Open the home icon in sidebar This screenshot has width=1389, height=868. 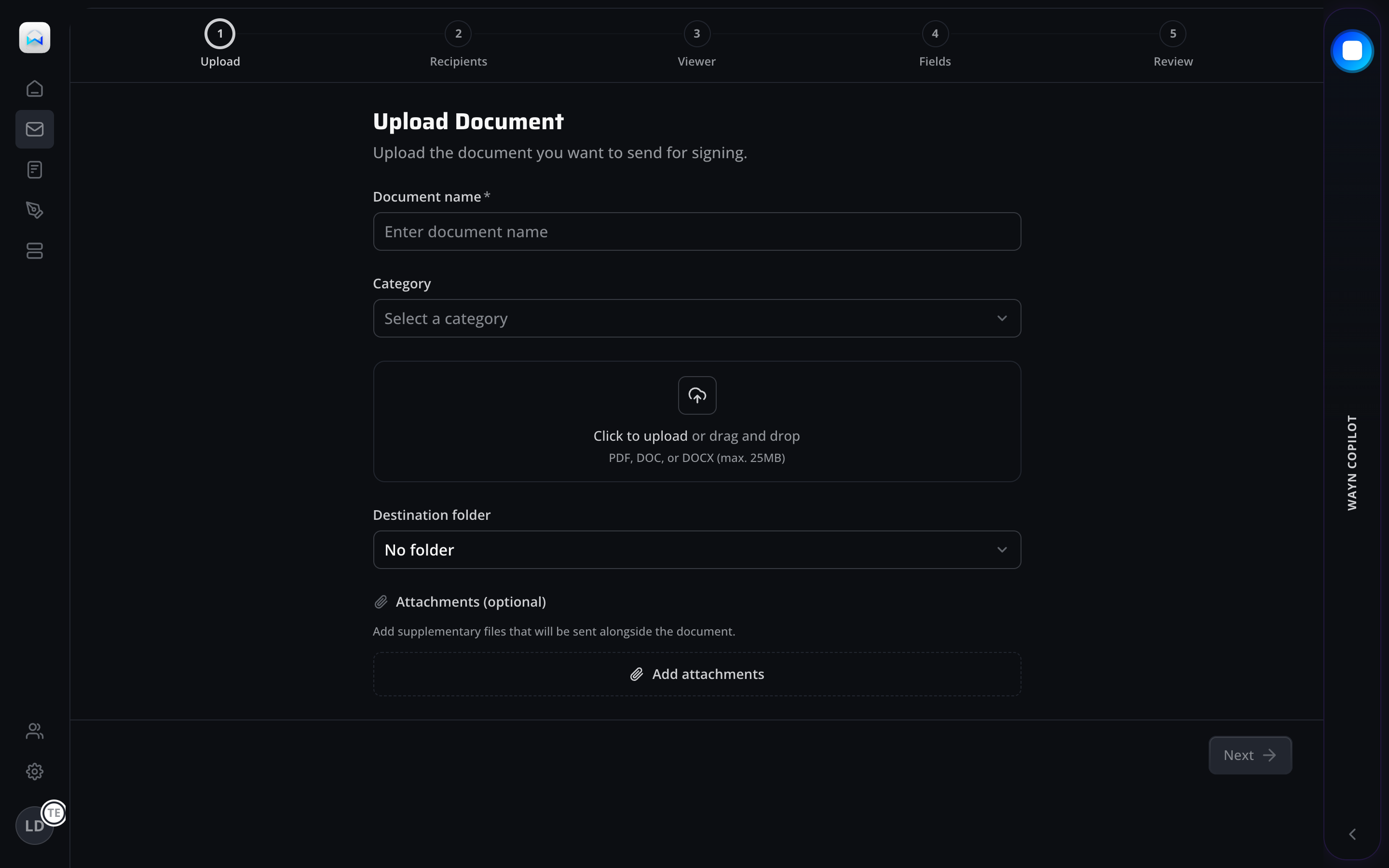tap(34, 88)
